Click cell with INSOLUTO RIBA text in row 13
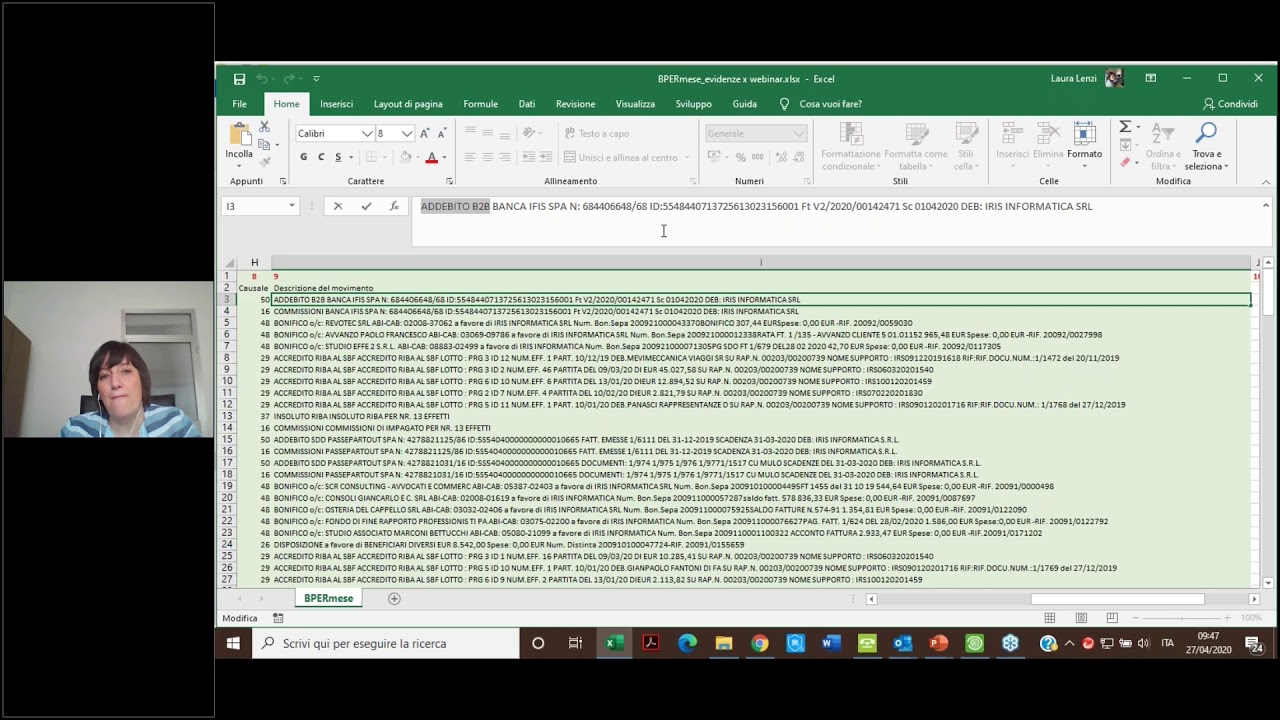The width and height of the screenshot is (1280, 720). [x=760, y=416]
